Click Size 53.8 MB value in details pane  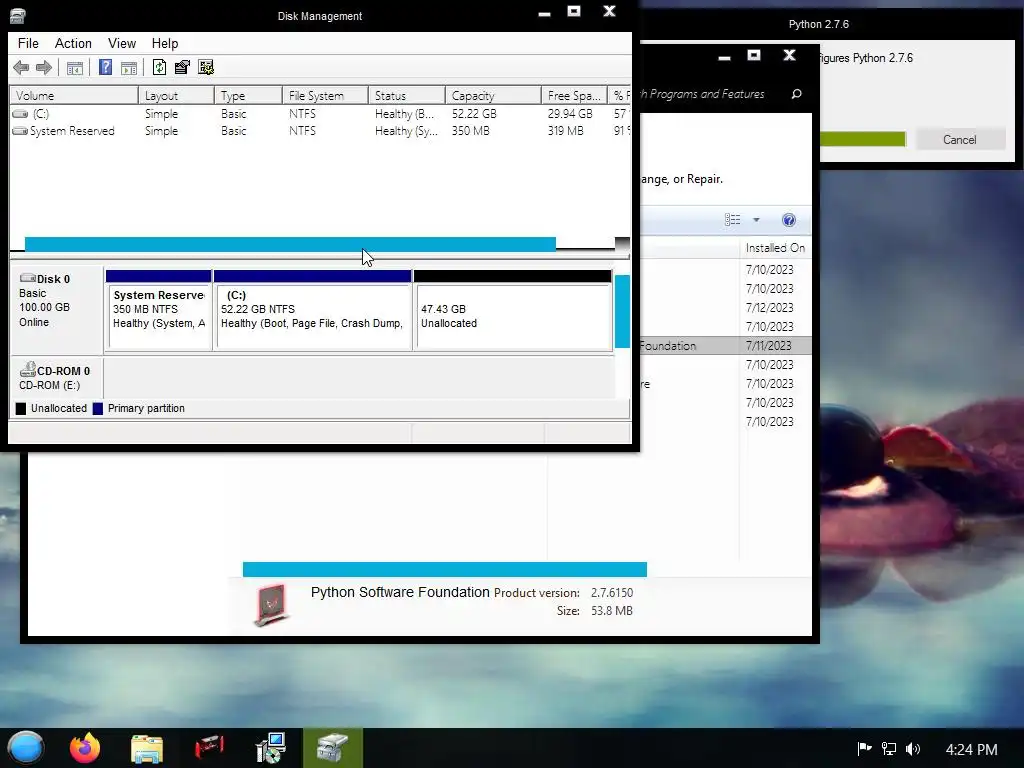click(612, 611)
